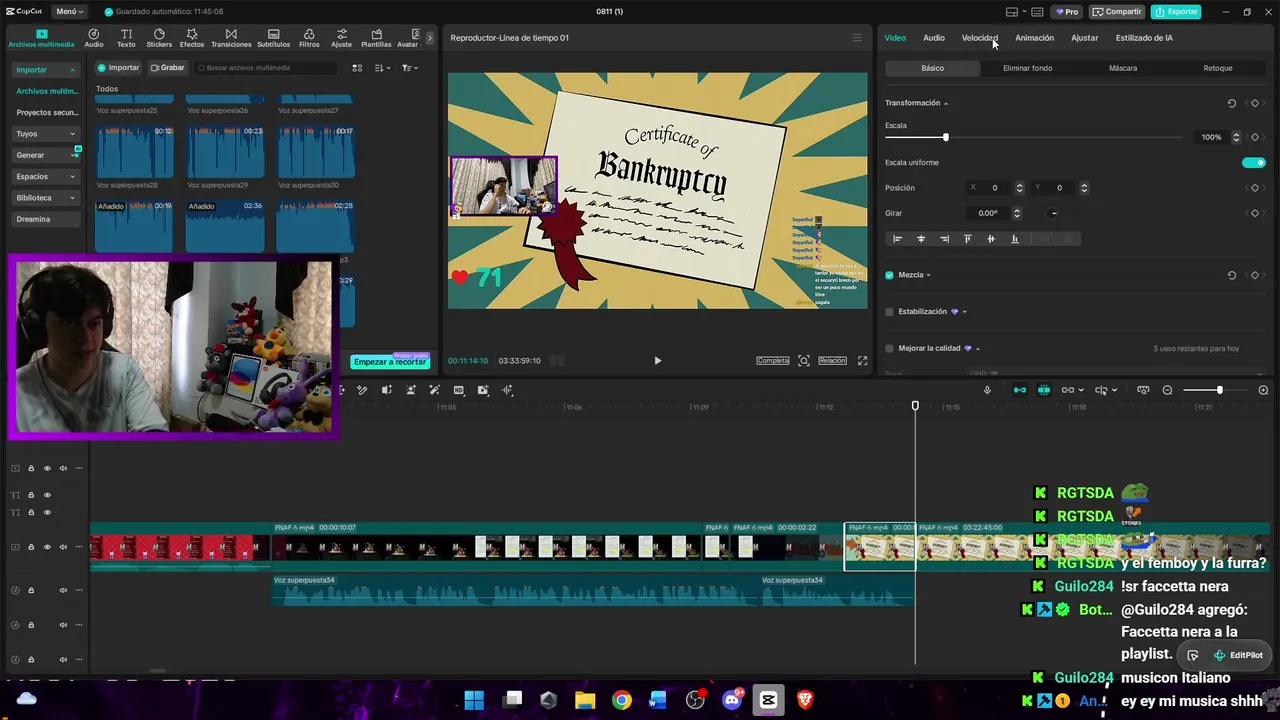Screen dimensions: 1280x720
Task: Expand the Espacios sidebar section
Action: click(72, 177)
